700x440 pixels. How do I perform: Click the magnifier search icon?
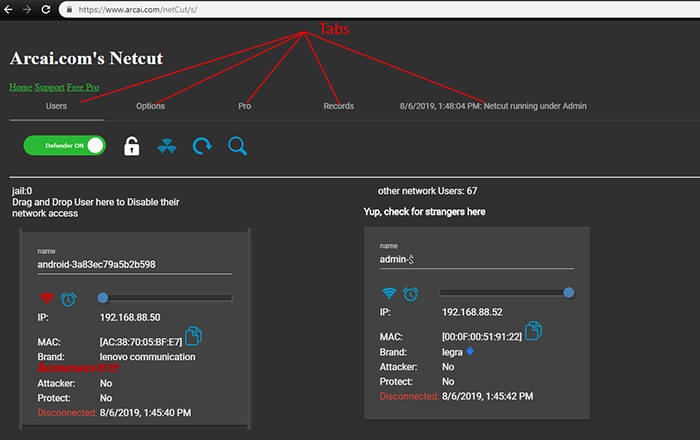[x=237, y=146]
